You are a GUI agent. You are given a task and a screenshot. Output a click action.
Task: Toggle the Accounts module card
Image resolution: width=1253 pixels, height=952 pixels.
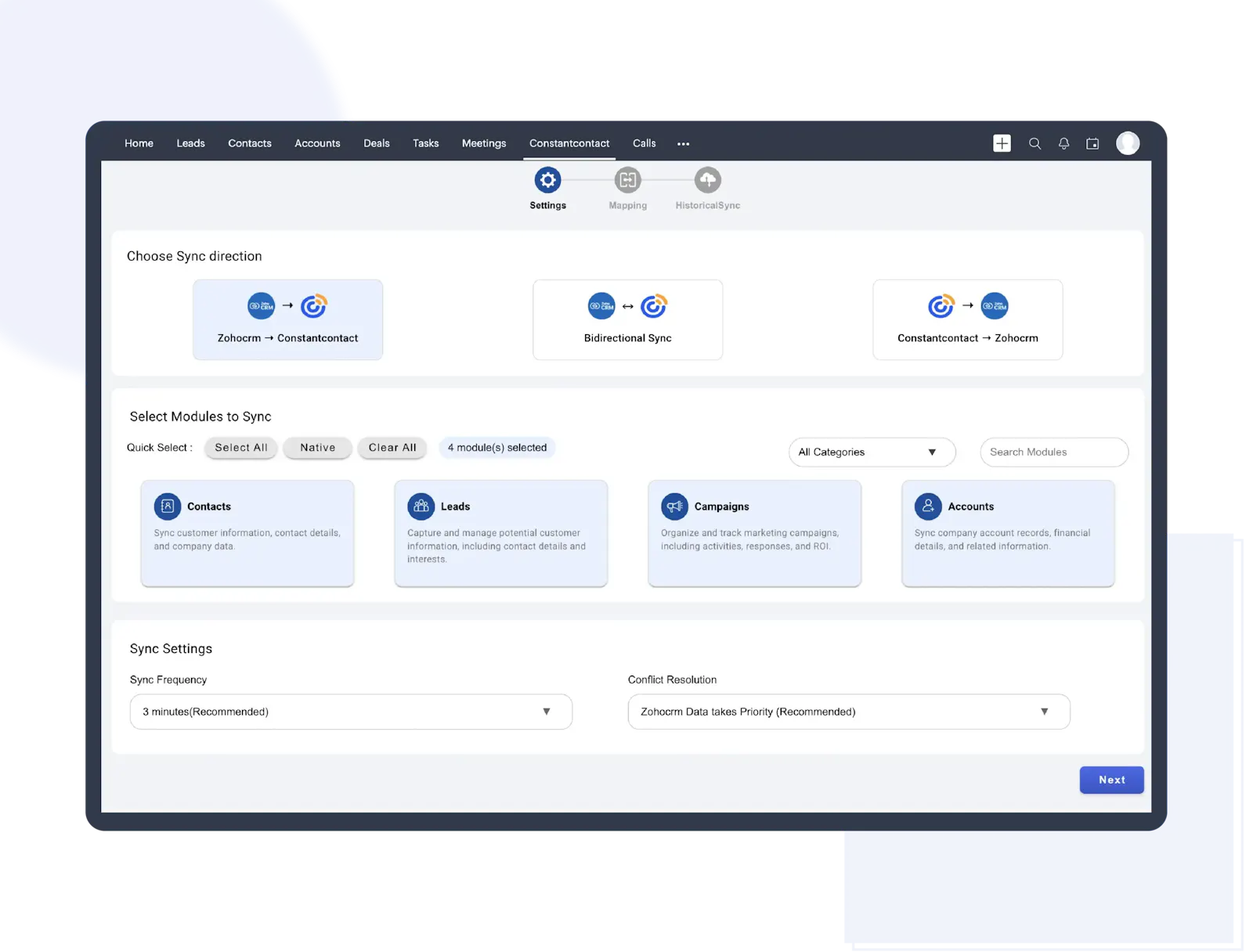click(1008, 533)
